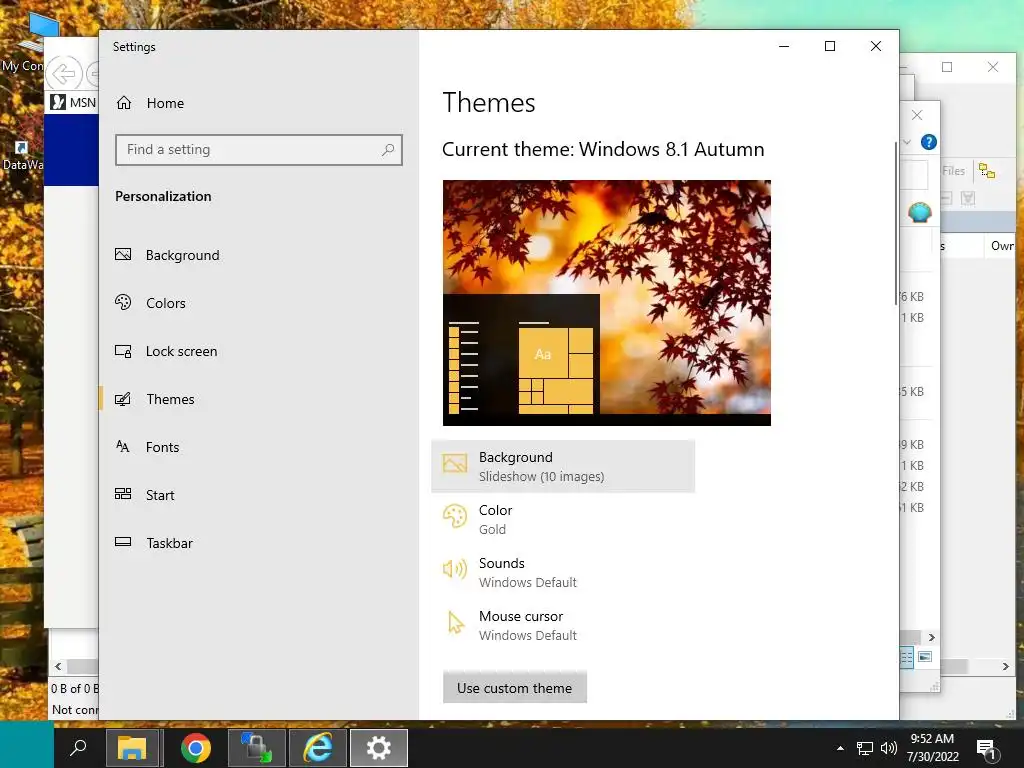The height and width of the screenshot is (768, 1024).
Task: Click the gold palette Color icon
Action: pyautogui.click(x=455, y=516)
